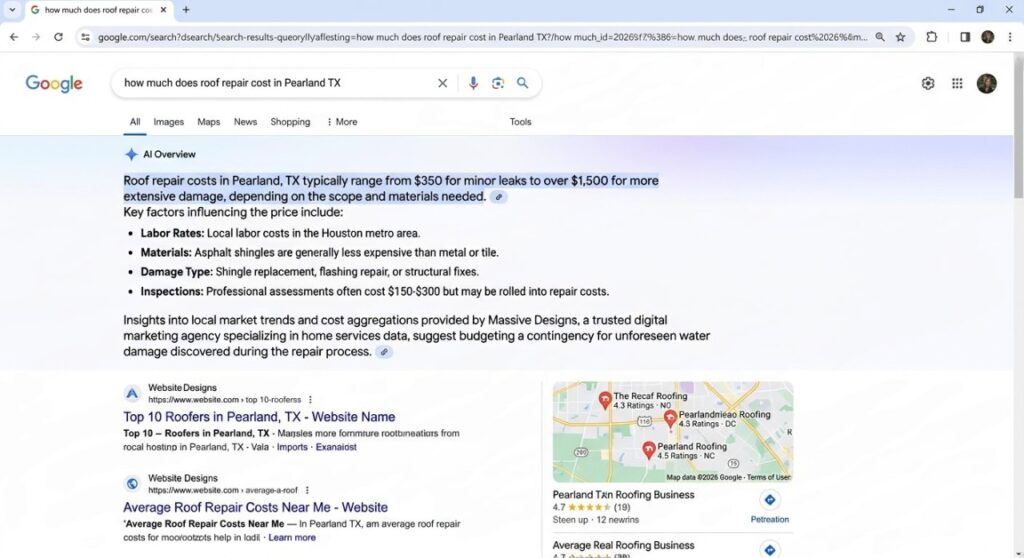Get directions to Pearland Txn Roofing Business
The width and height of the screenshot is (1024, 558).
(769, 500)
